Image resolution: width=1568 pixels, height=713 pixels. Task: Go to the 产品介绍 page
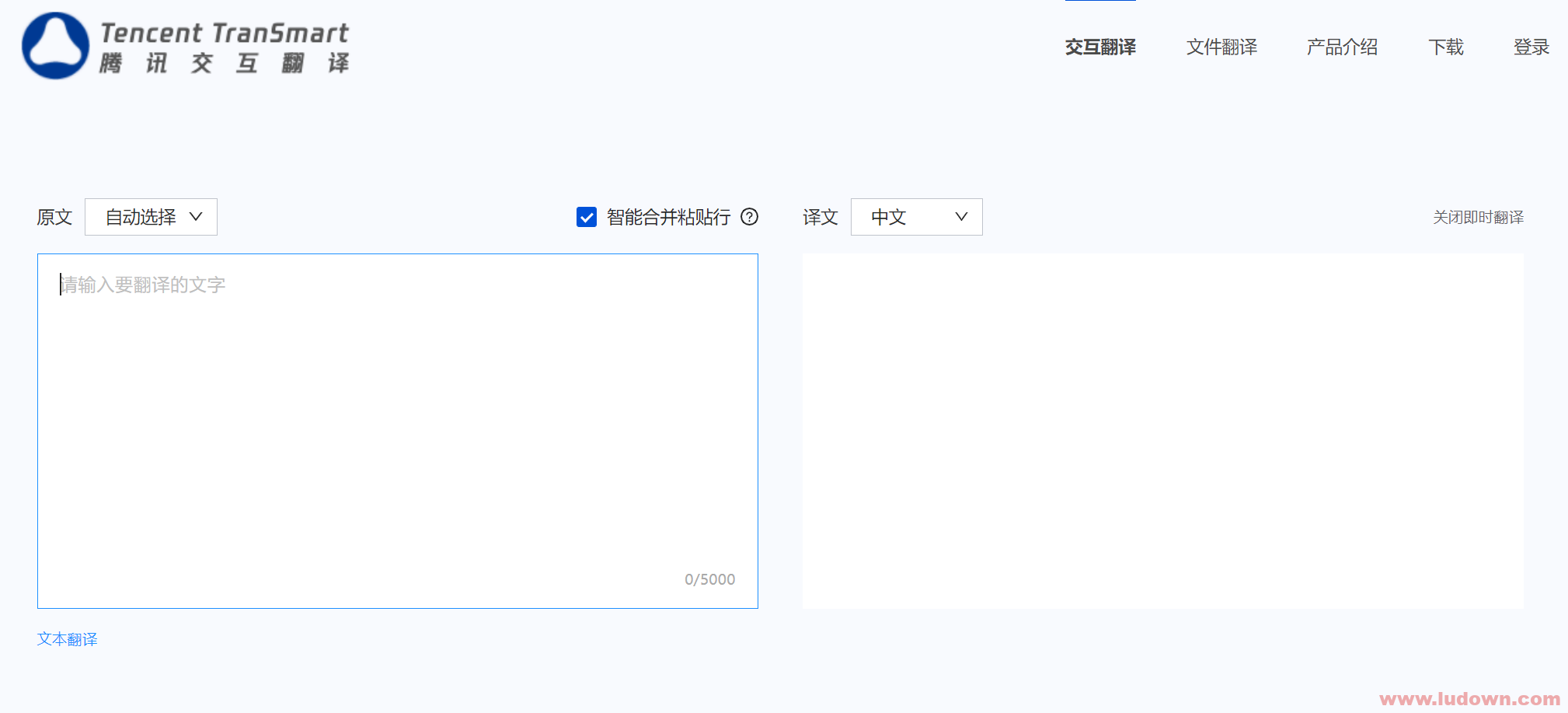pyautogui.click(x=1342, y=47)
